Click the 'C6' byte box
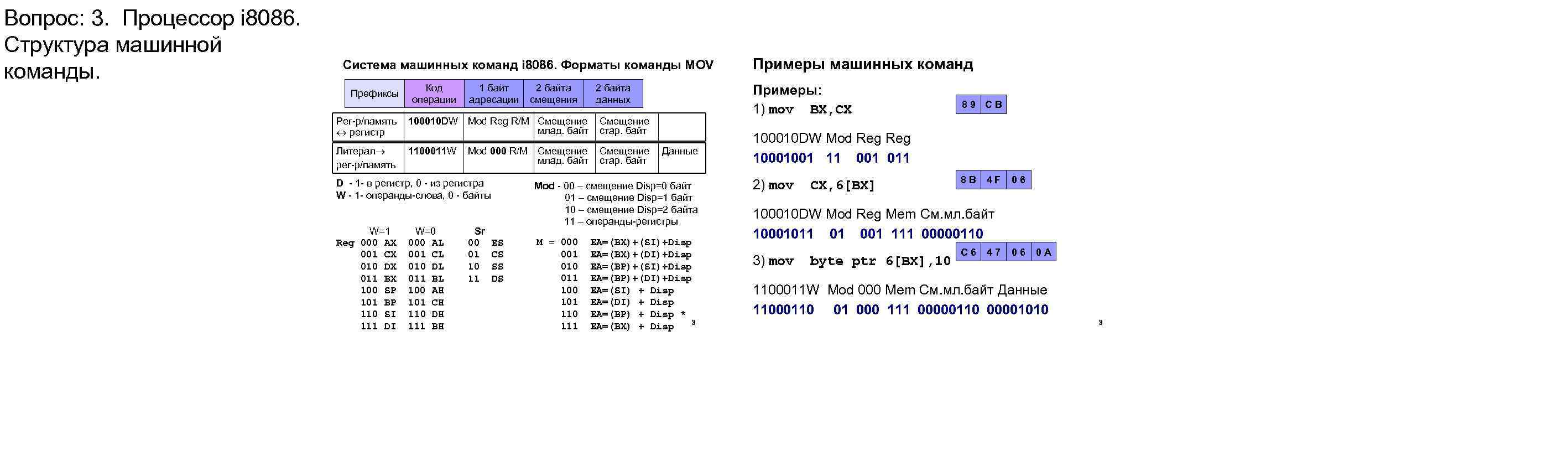 (x=968, y=252)
